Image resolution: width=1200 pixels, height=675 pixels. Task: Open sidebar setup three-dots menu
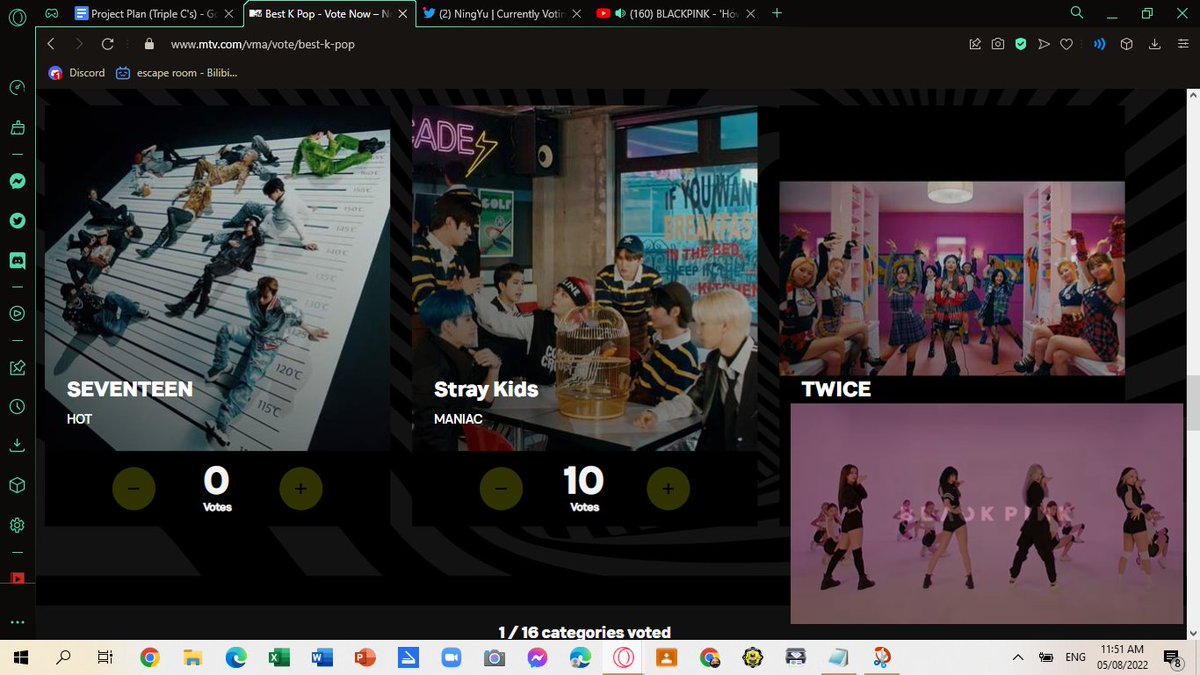pyautogui.click(x=17, y=621)
